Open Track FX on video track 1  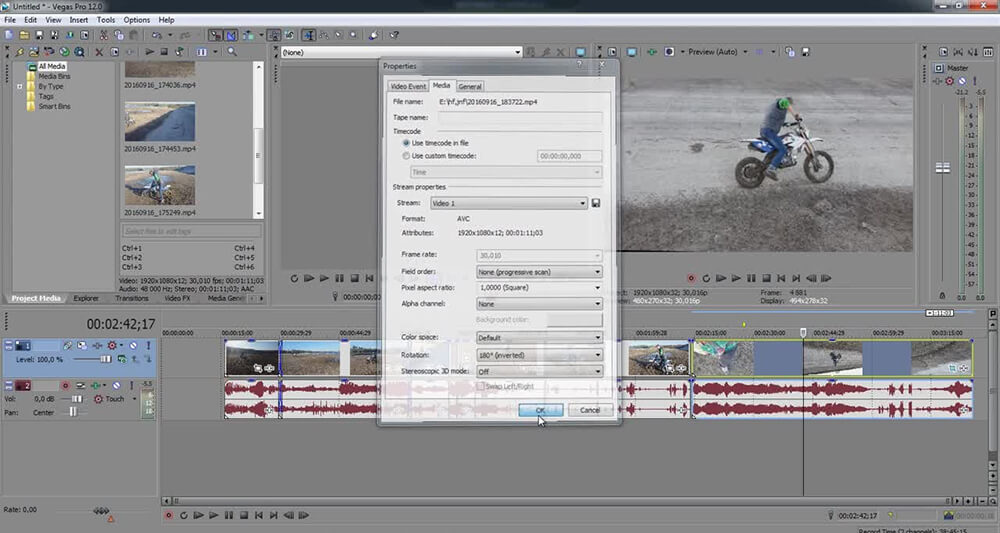pyautogui.click(x=97, y=346)
